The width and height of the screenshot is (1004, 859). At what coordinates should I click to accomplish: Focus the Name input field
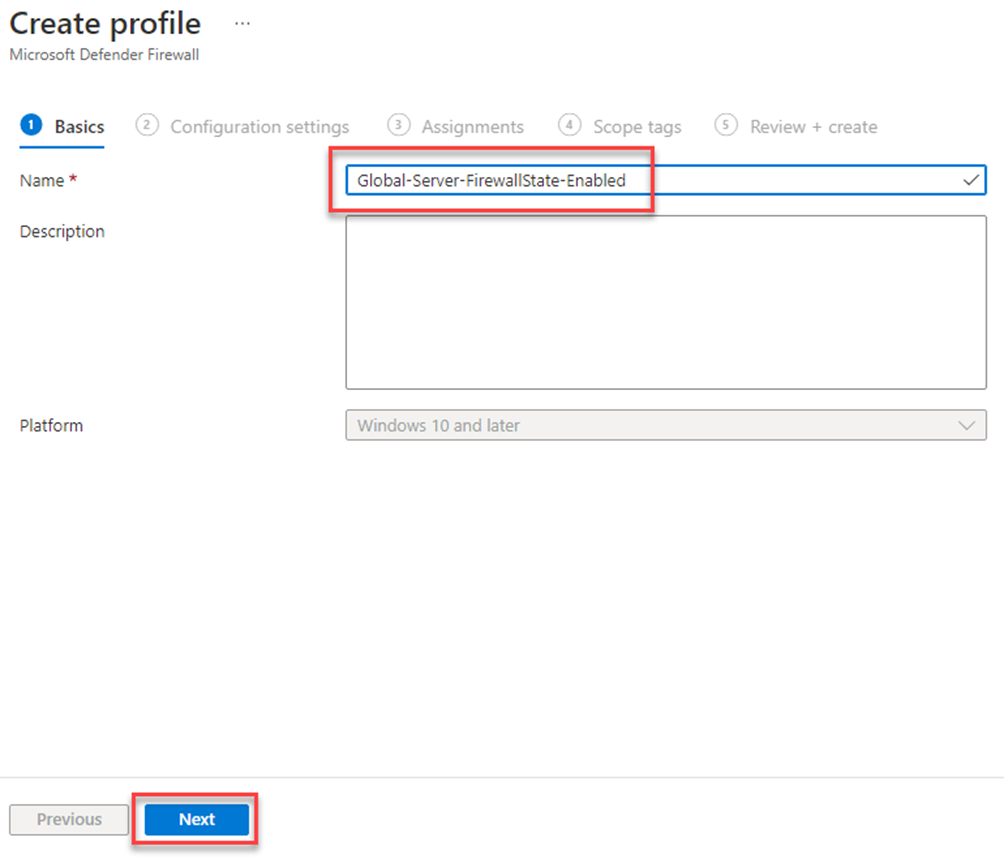coord(665,180)
